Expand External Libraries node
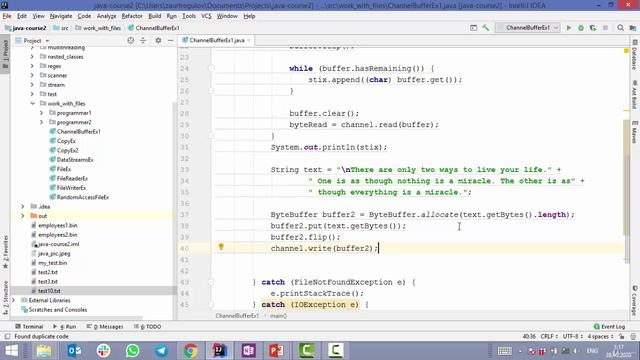Screen dimensions: 640x360 13,300
